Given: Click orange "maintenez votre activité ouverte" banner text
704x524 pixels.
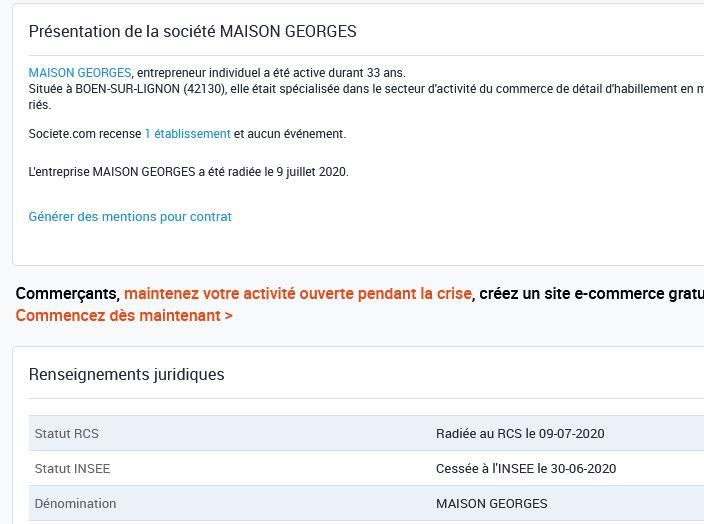Looking at the screenshot, I should (x=297, y=294).
